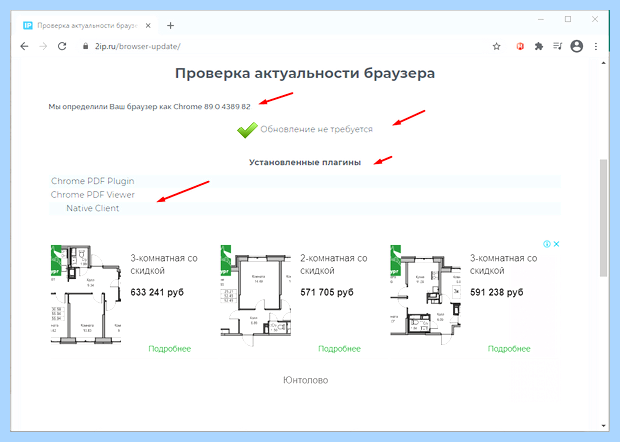Select the Chrome PDF Viewer row
The image size is (620, 442).
click(x=305, y=195)
